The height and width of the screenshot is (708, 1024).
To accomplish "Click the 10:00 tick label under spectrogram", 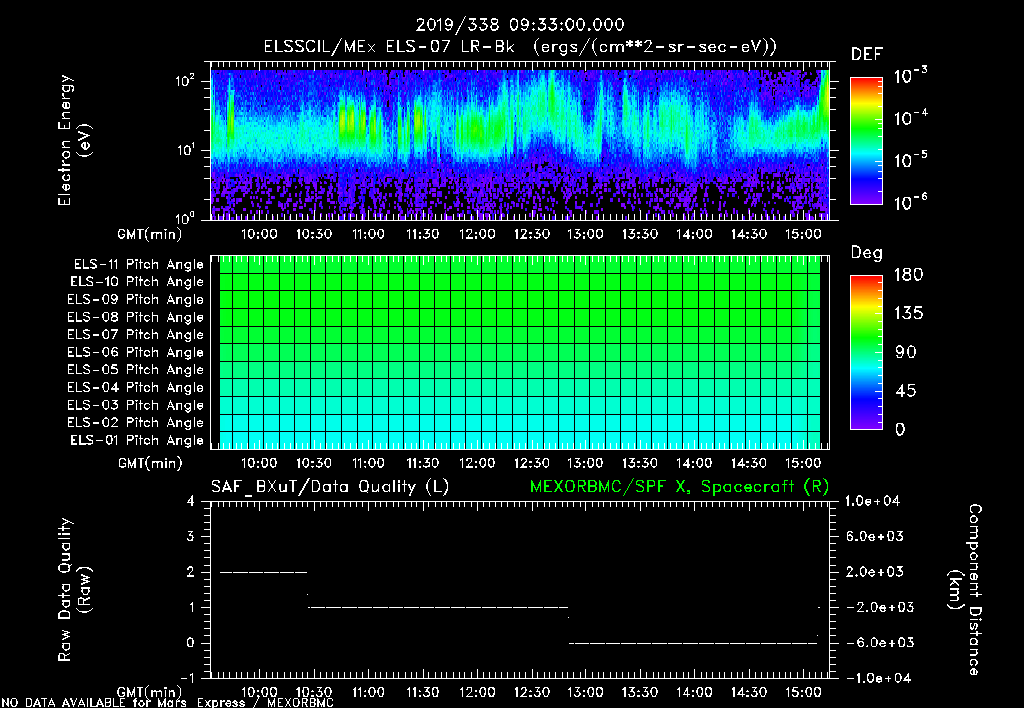I will click(x=259, y=234).
